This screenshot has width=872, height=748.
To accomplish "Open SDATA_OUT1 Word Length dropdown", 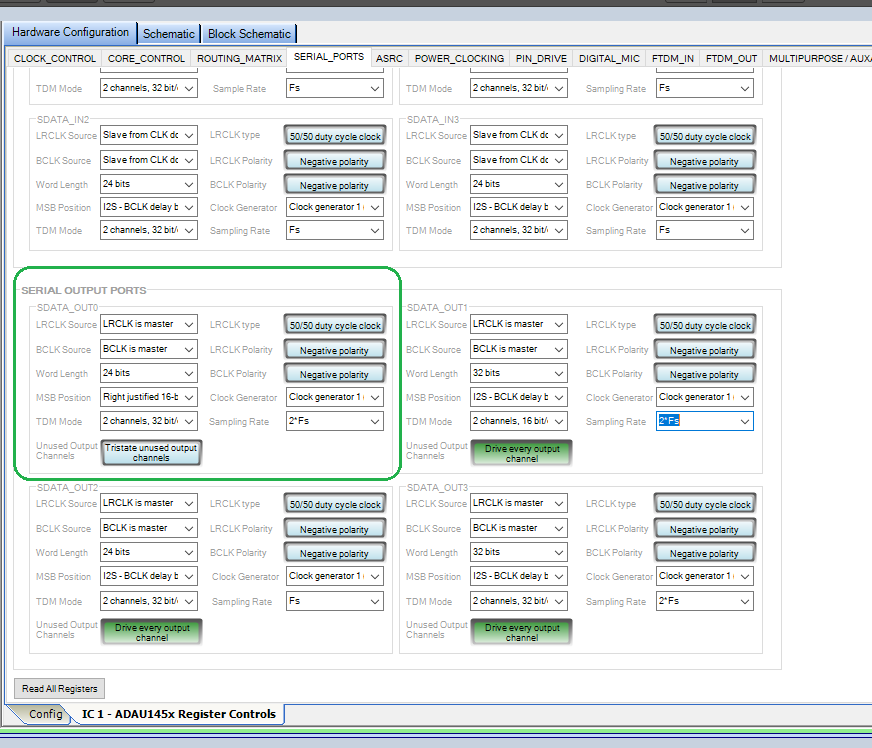I will click(x=518, y=373).
